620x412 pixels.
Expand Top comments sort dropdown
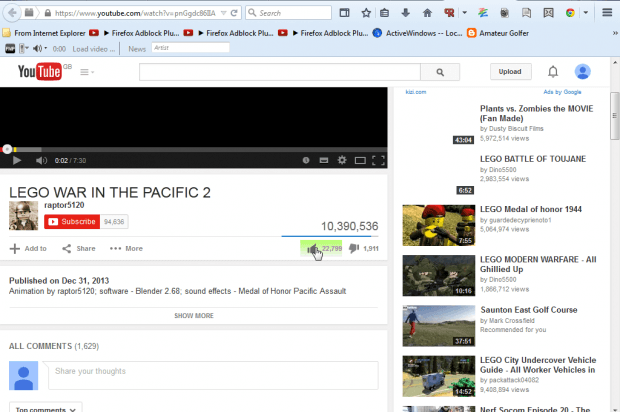point(46,408)
